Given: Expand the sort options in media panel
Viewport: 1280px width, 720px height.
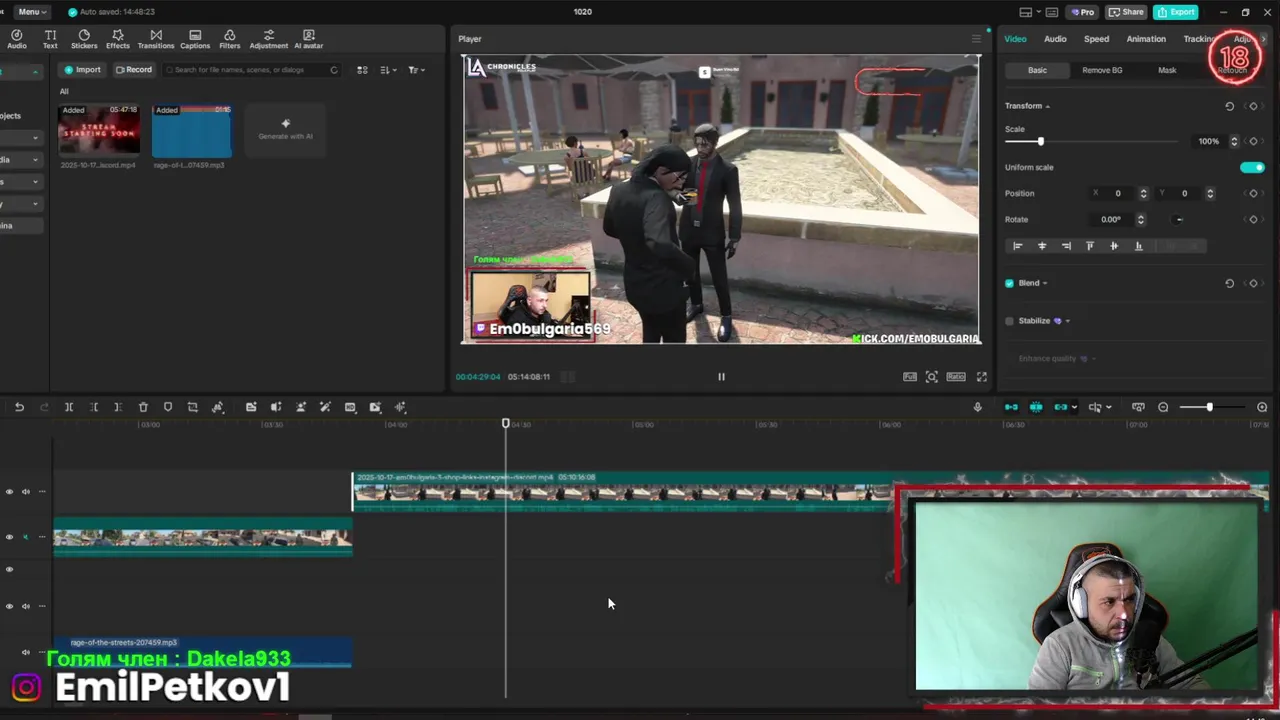Looking at the screenshot, I should 389,70.
